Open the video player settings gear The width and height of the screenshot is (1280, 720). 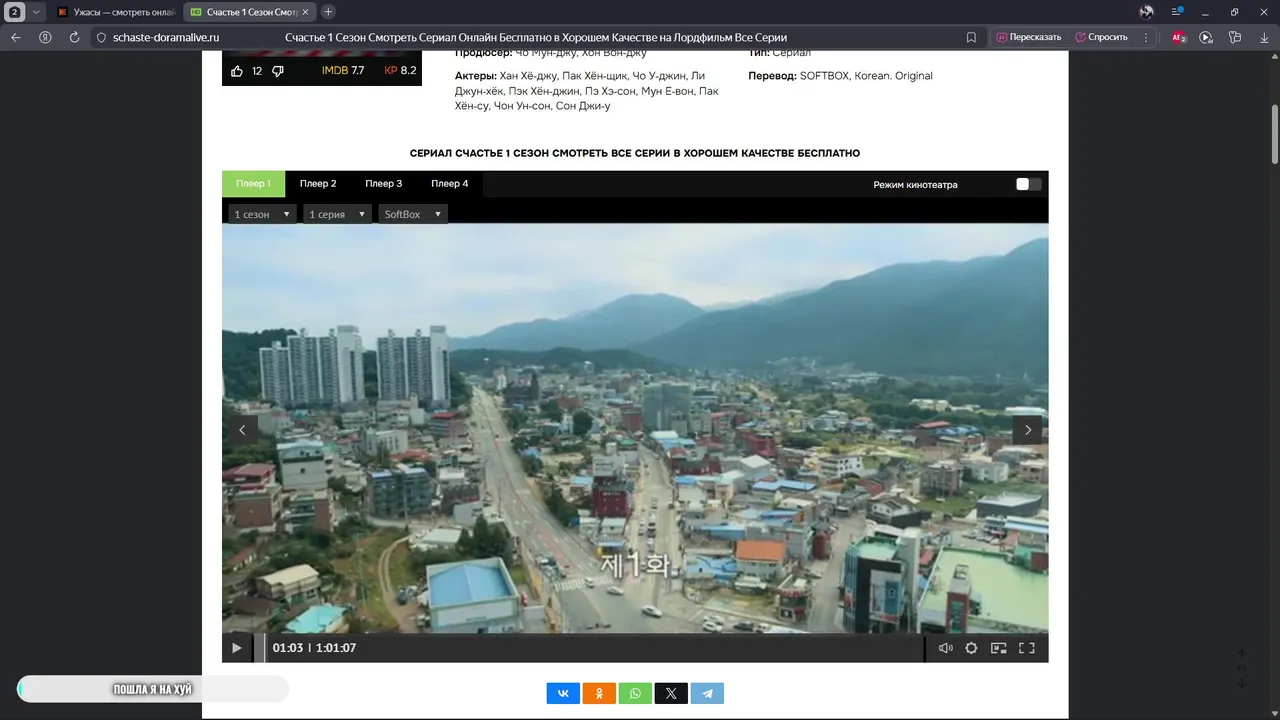click(x=971, y=648)
